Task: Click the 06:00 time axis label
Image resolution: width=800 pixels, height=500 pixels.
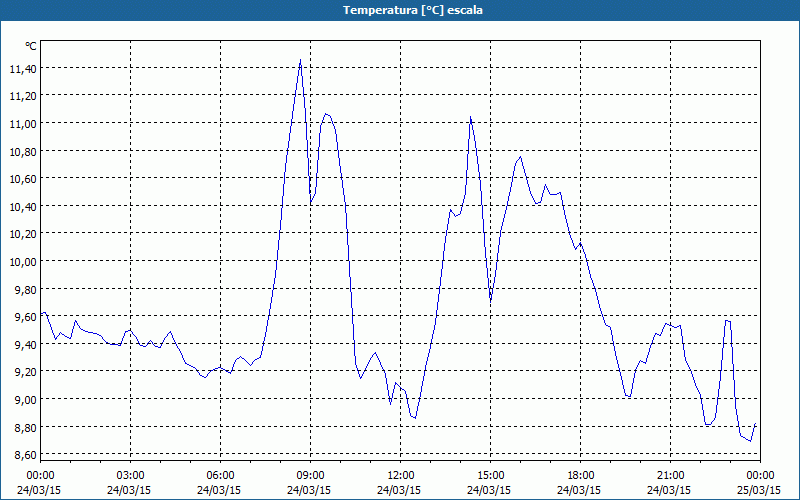Action: (x=220, y=476)
